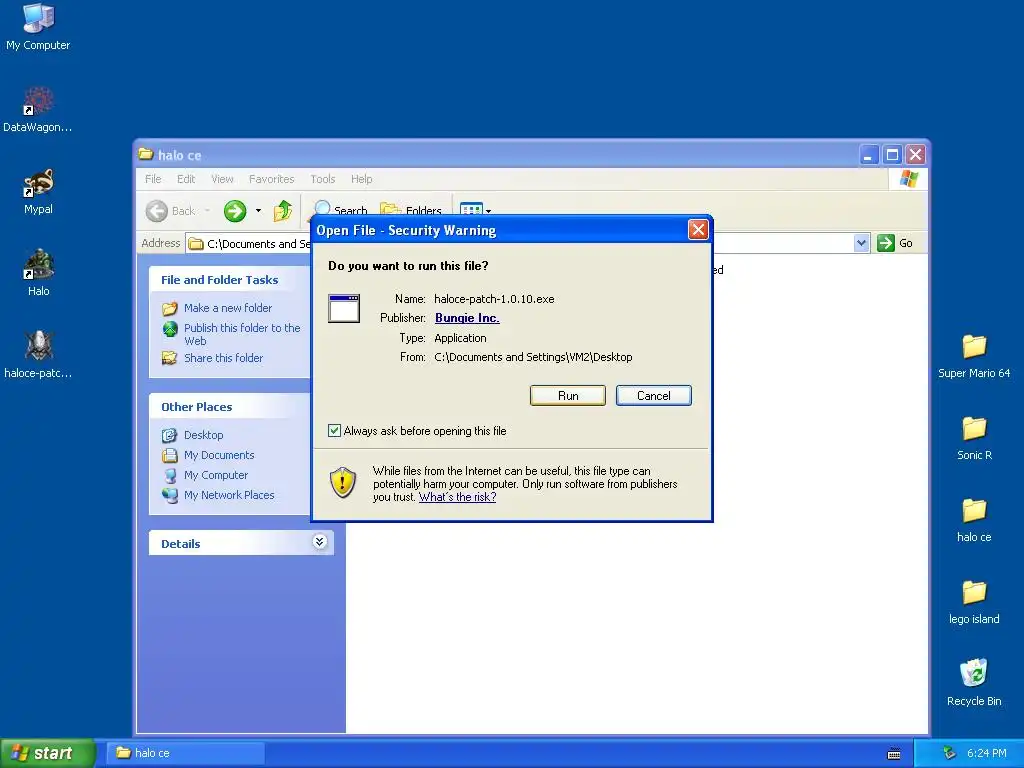The height and width of the screenshot is (768, 1024).
Task: Click the halo ce taskbar button
Action: click(x=185, y=753)
